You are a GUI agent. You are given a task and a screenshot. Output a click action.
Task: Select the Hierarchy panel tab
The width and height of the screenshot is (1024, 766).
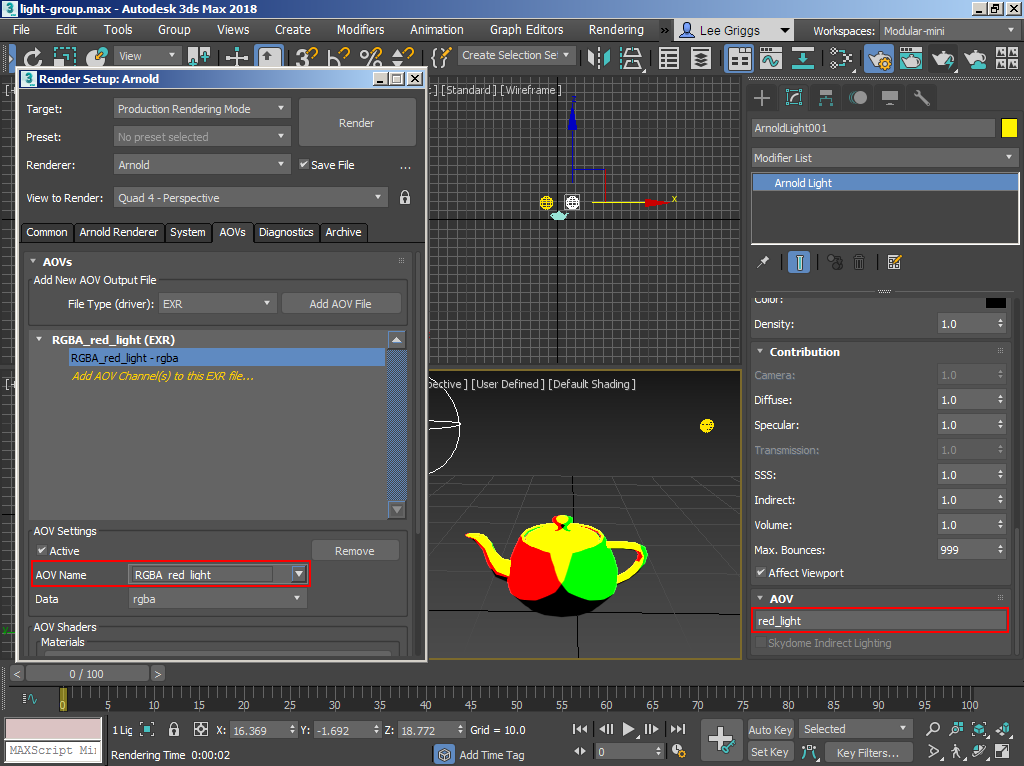825,96
